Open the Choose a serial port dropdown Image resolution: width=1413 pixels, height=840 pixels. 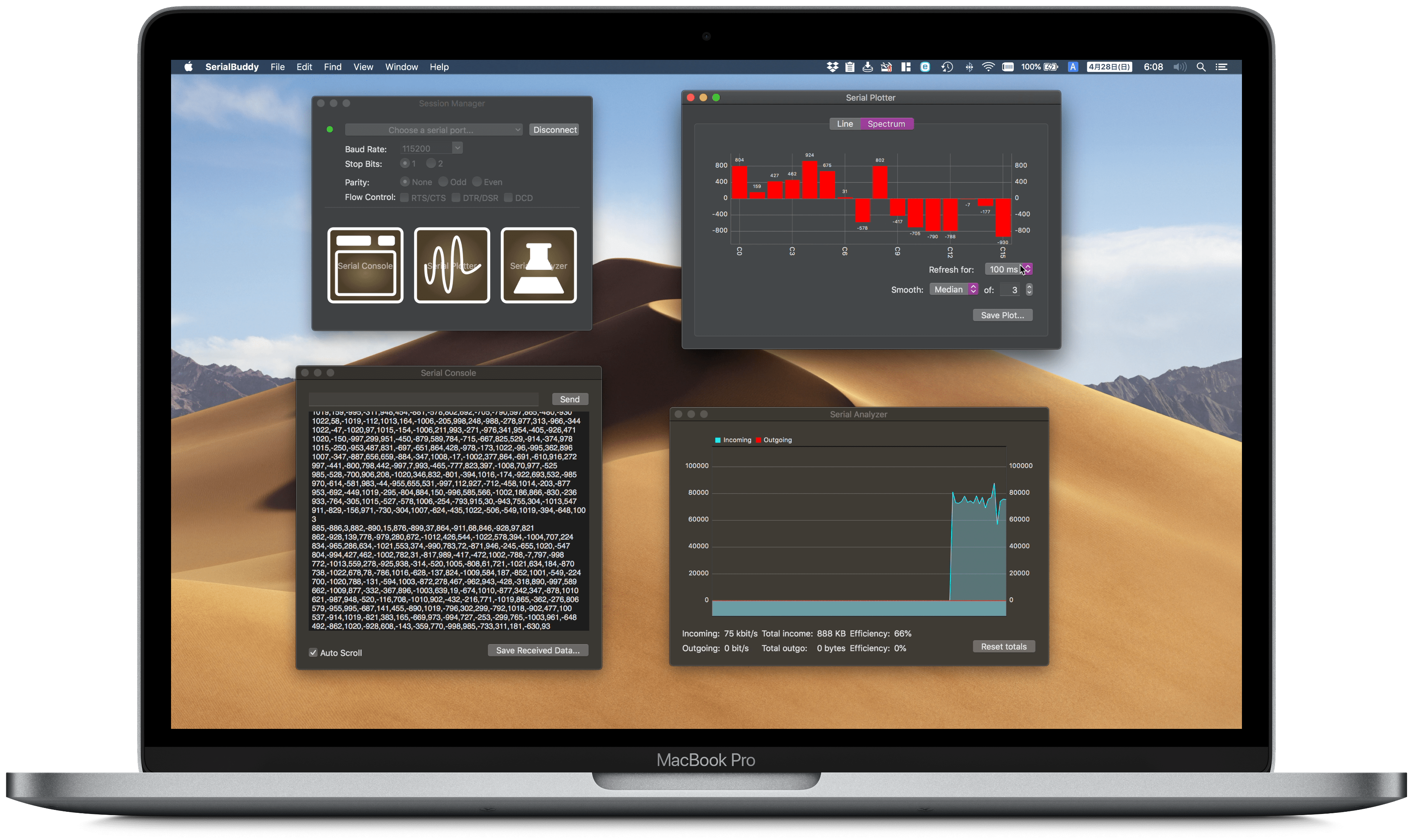tap(434, 130)
